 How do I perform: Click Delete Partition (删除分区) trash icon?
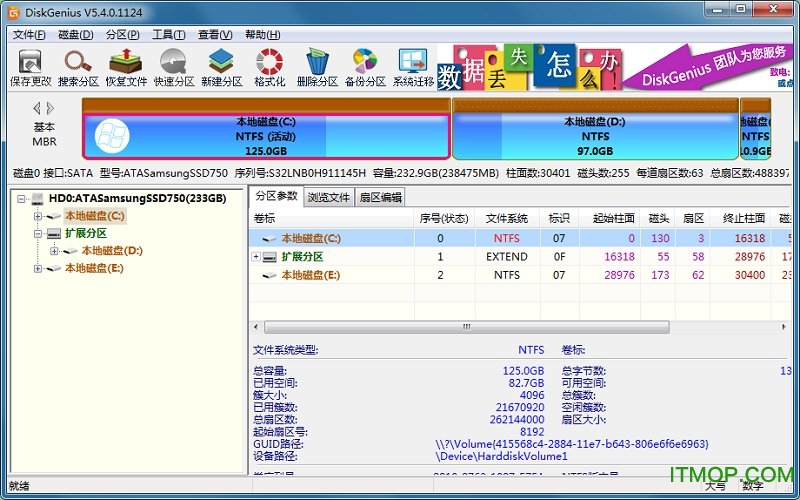click(317, 67)
